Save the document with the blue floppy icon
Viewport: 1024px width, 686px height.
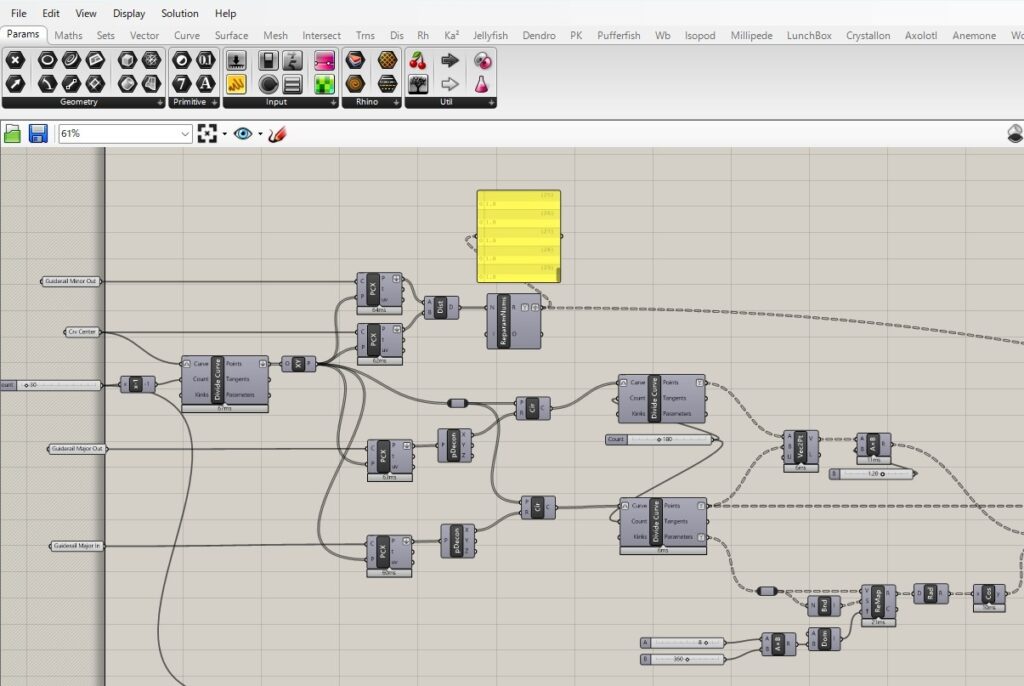(x=38, y=134)
